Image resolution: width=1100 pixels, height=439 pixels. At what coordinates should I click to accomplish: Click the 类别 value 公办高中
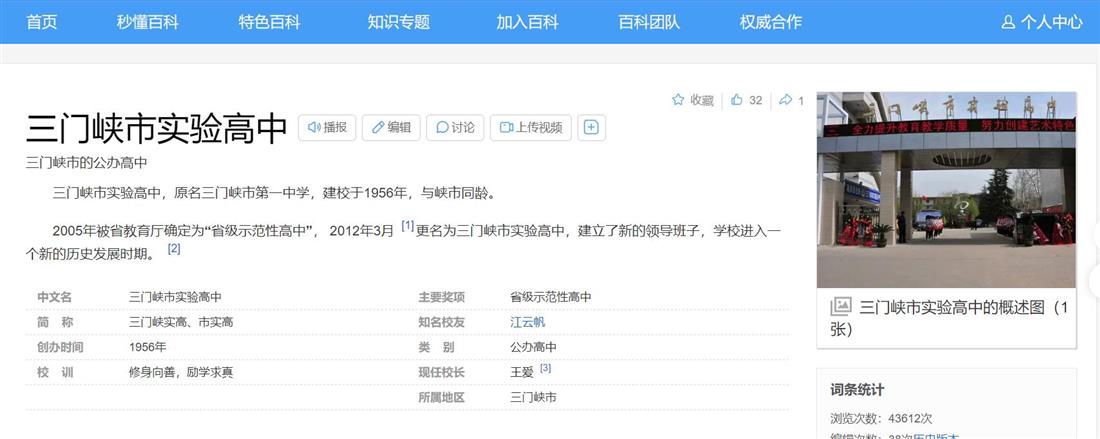(534, 347)
